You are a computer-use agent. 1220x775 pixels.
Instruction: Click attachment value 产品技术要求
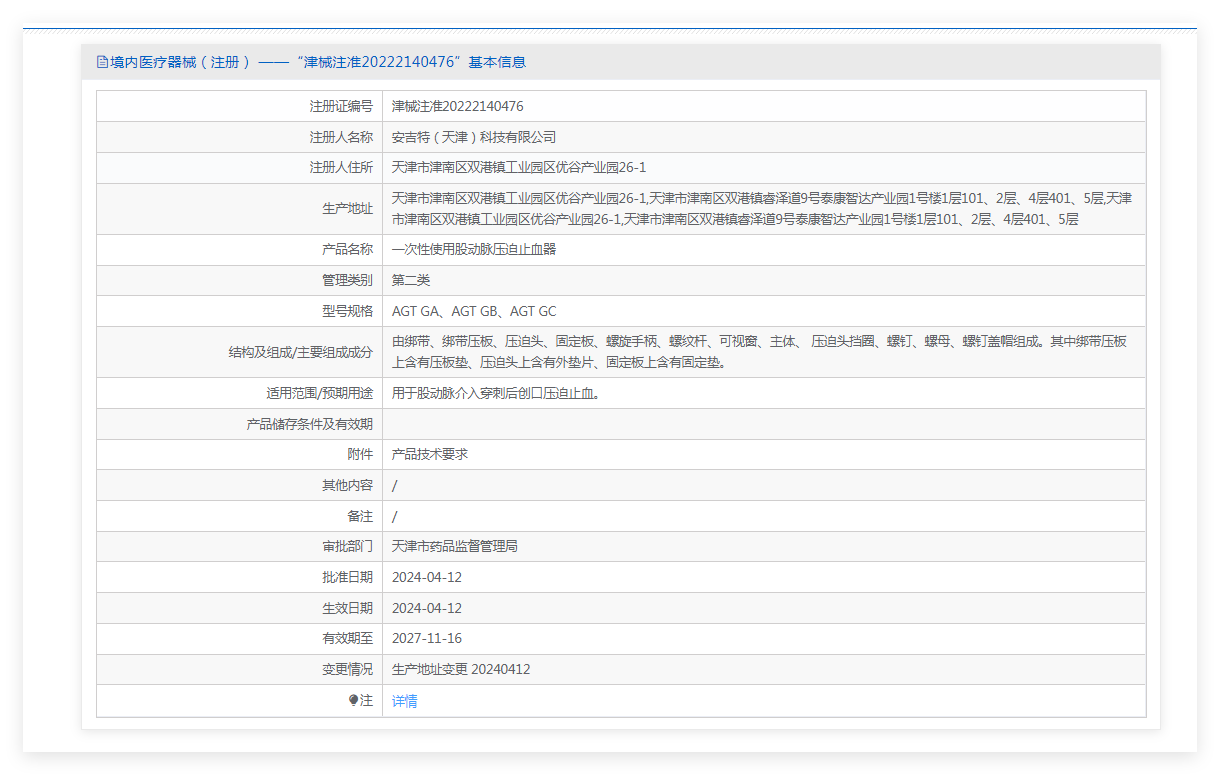coord(430,454)
